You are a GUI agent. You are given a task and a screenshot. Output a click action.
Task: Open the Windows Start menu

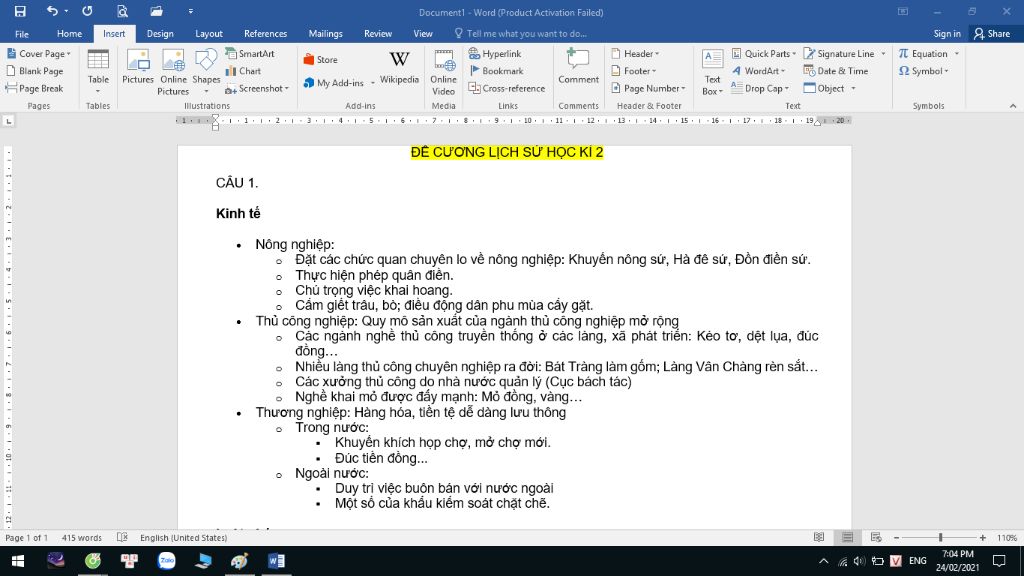[18, 561]
